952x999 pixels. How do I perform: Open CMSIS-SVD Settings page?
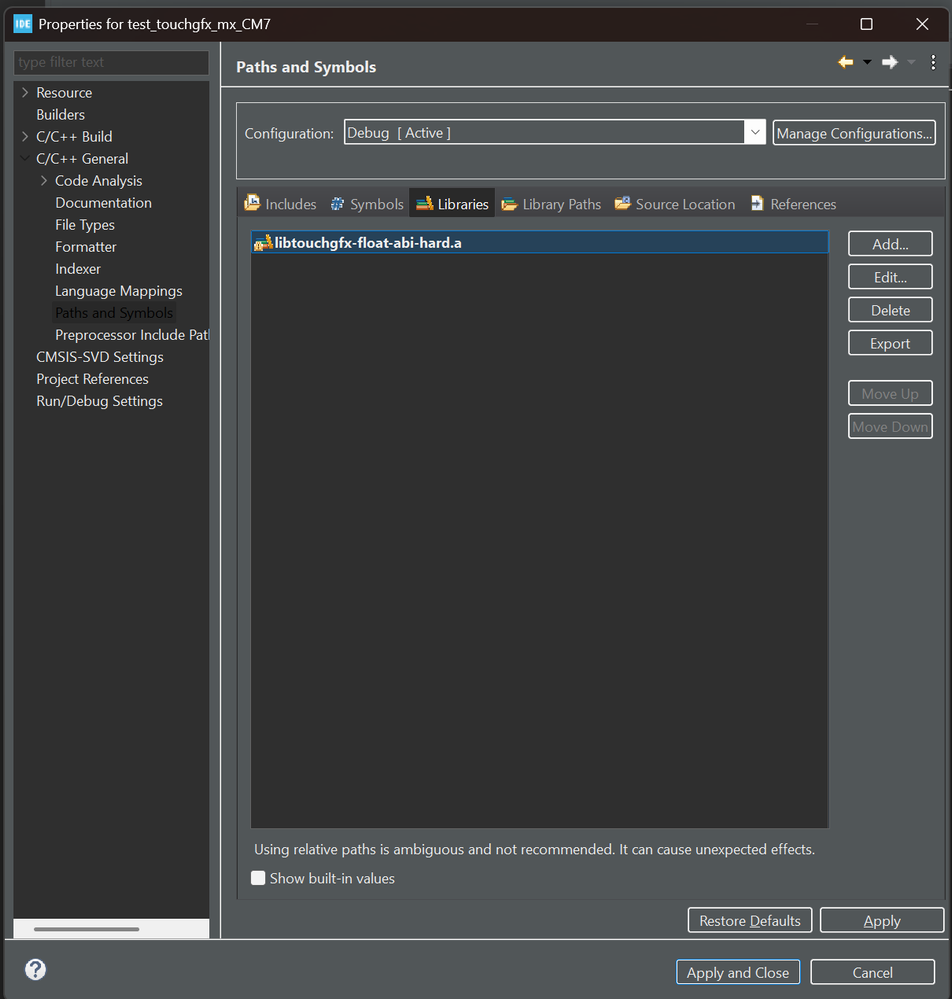point(100,357)
